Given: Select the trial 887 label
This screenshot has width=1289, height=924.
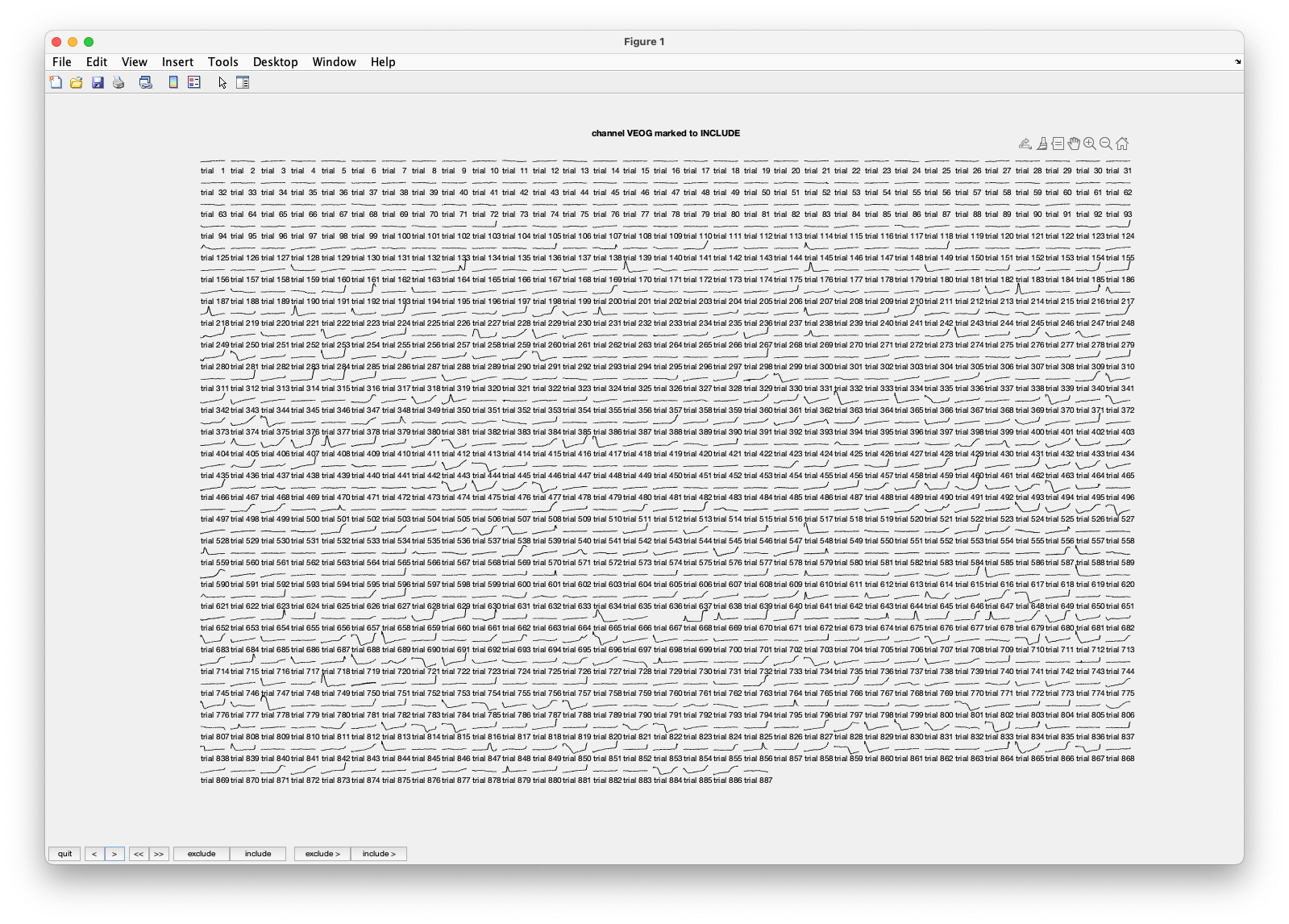Looking at the screenshot, I should point(759,780).
